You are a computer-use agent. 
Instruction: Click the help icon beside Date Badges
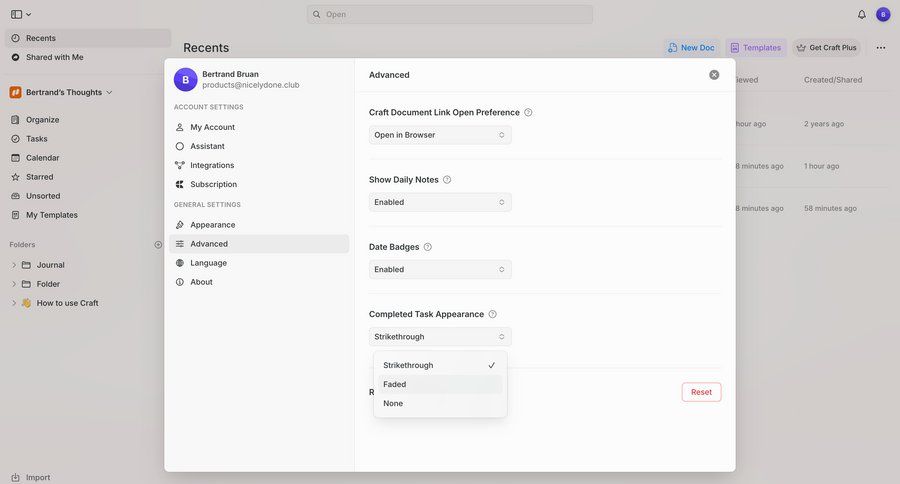point(428,247)
